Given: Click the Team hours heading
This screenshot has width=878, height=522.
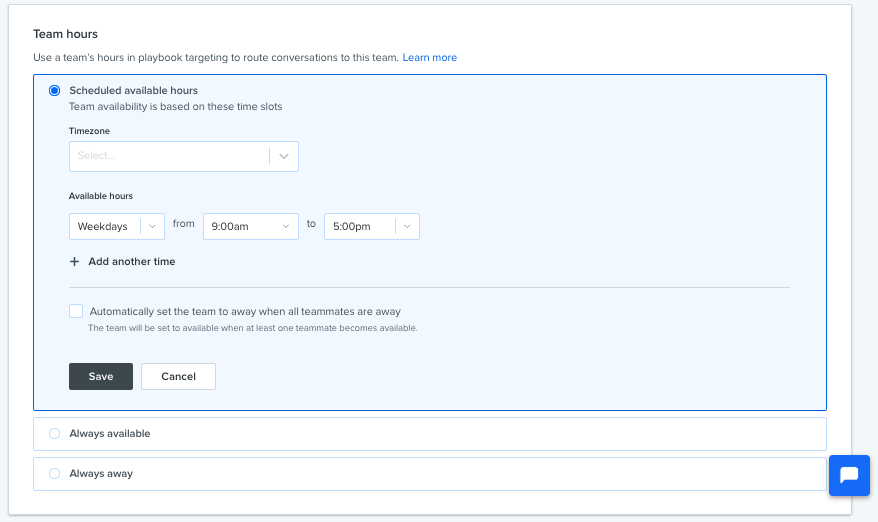Looking at the screenshot, I should 65,34.
